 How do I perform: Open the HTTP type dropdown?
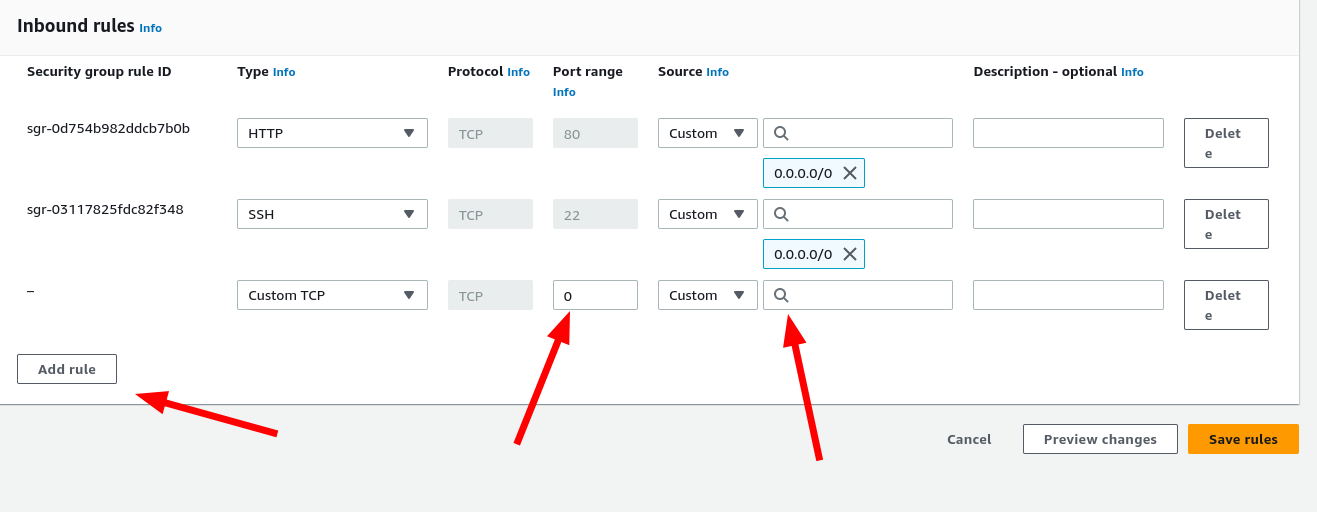(x=332, y=133)
